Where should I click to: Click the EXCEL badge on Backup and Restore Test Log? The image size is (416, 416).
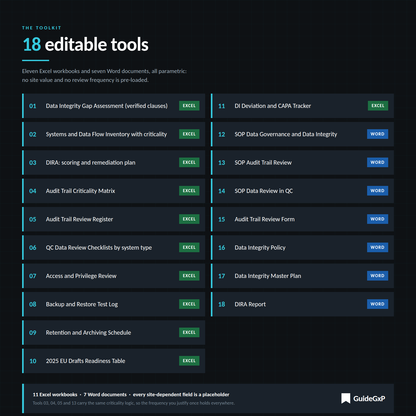point(189,304)
